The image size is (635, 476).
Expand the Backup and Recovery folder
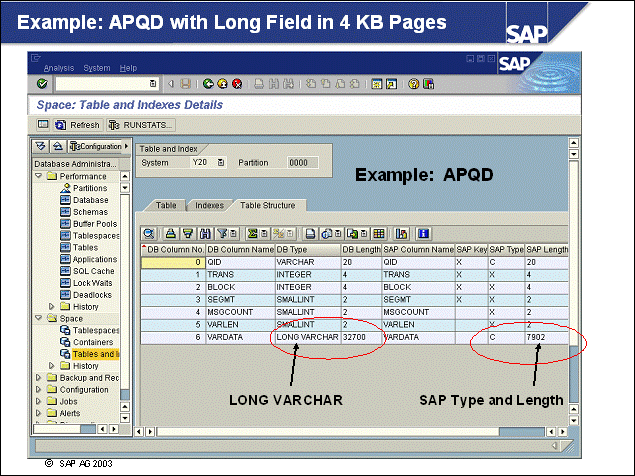pyautogui.click(x=39, y=378)
